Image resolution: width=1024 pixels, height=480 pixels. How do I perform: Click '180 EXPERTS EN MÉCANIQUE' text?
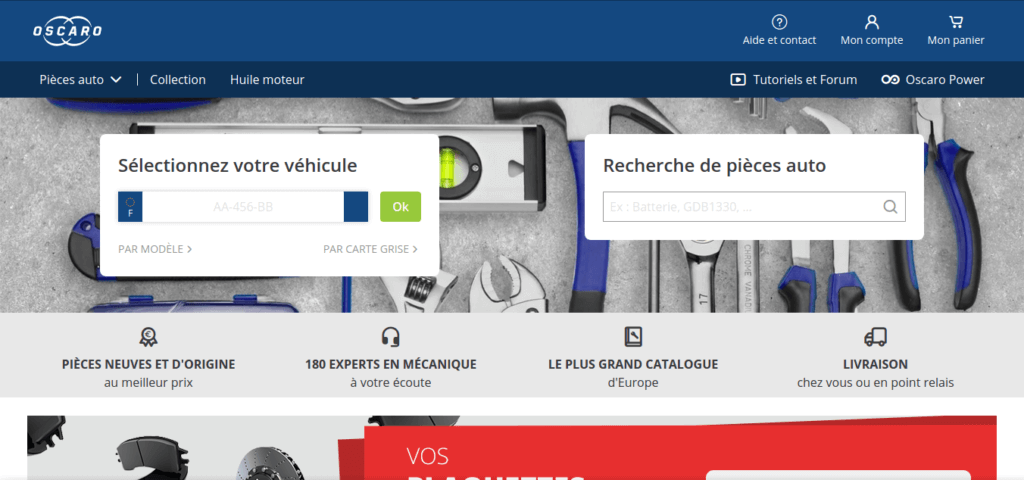pos(391,364)
